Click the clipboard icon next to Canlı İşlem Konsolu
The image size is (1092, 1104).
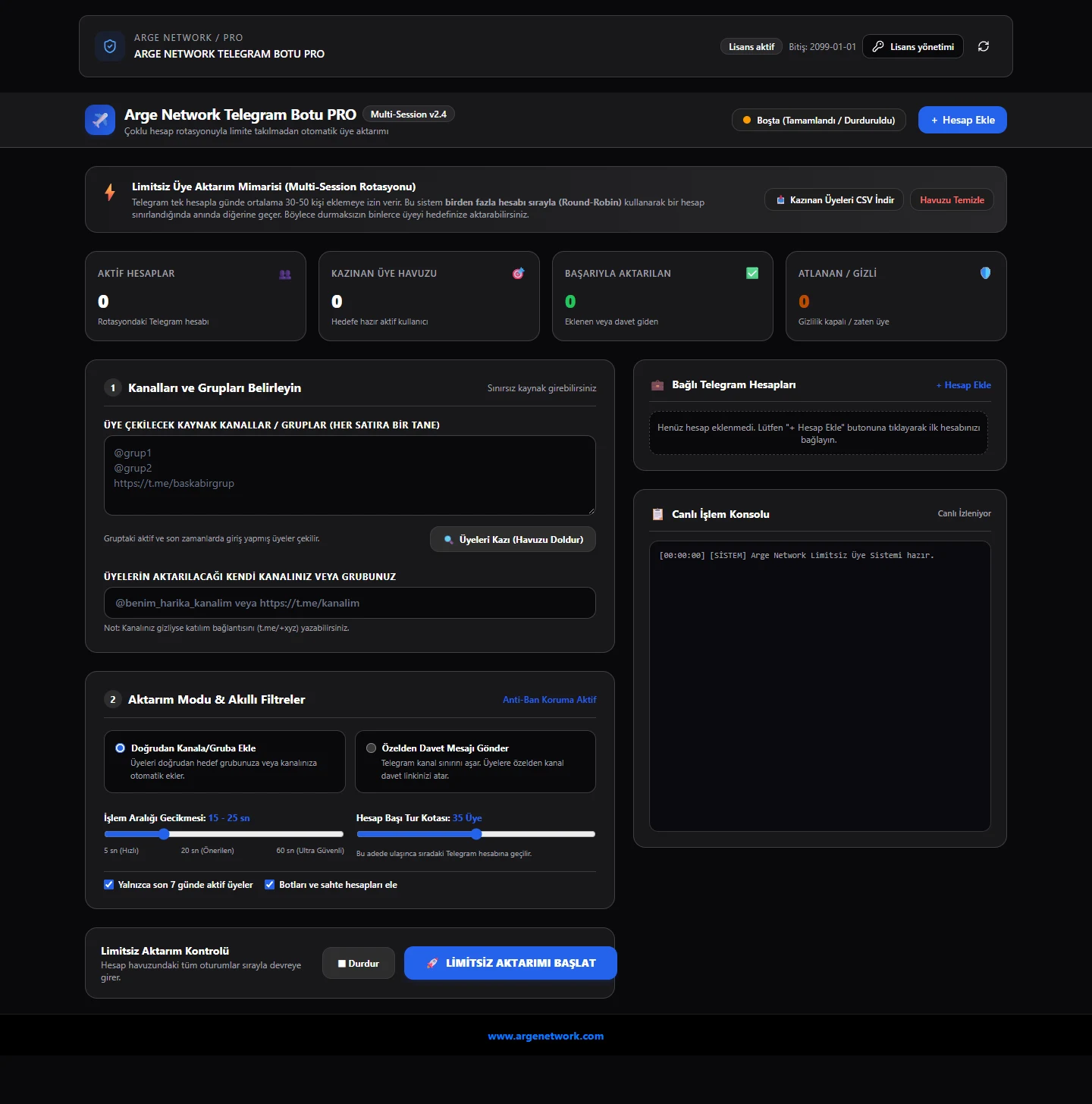pos(657,514)
